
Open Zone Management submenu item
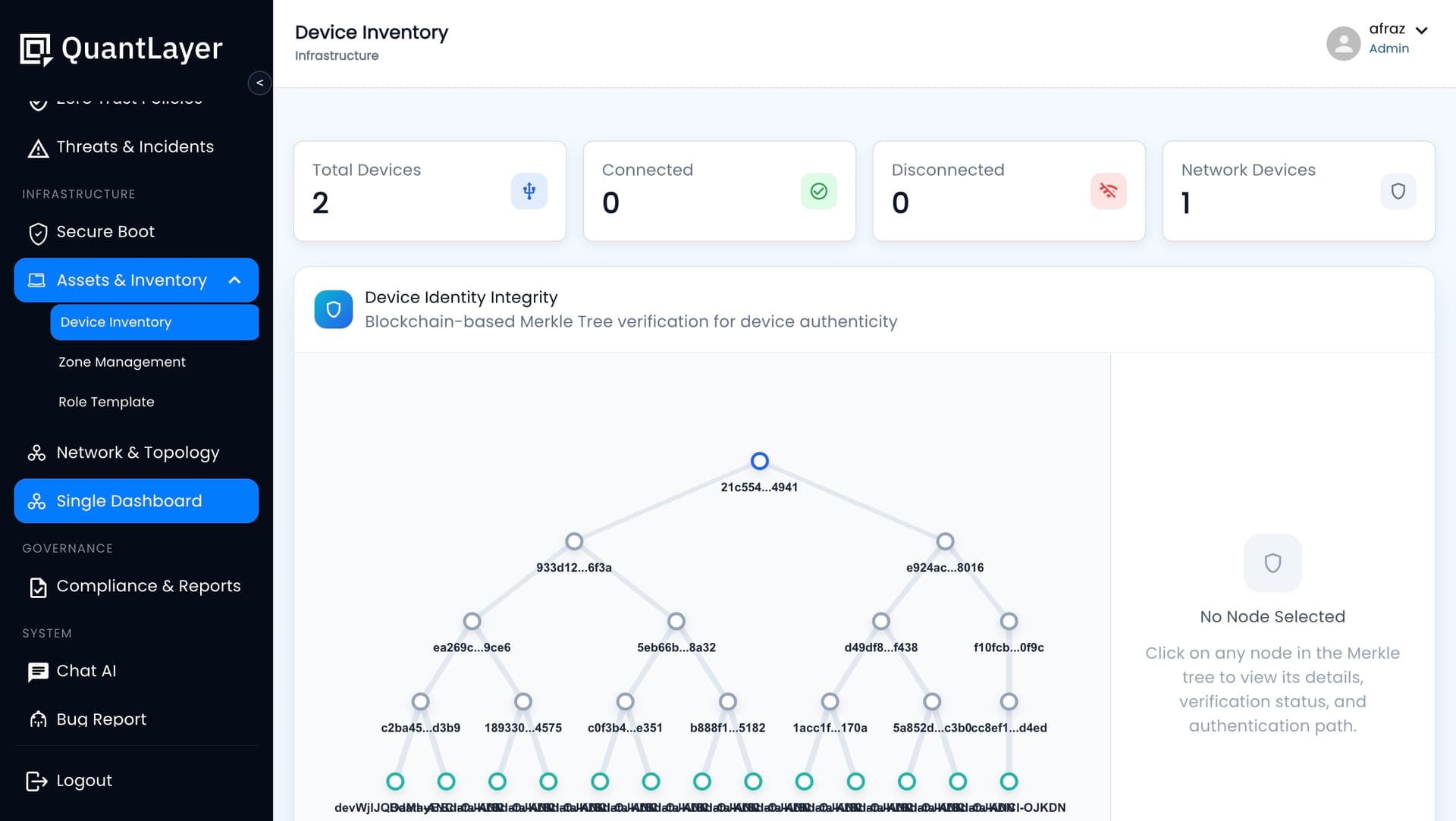coord(122,362)
